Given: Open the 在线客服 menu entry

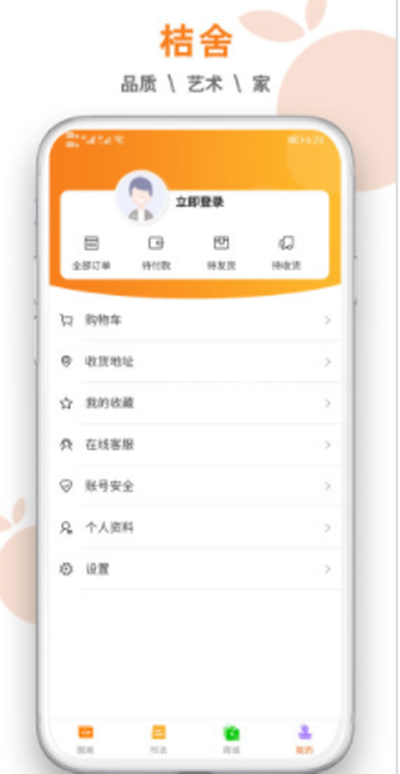Looking at the screenshot, I should pos(196,445).
